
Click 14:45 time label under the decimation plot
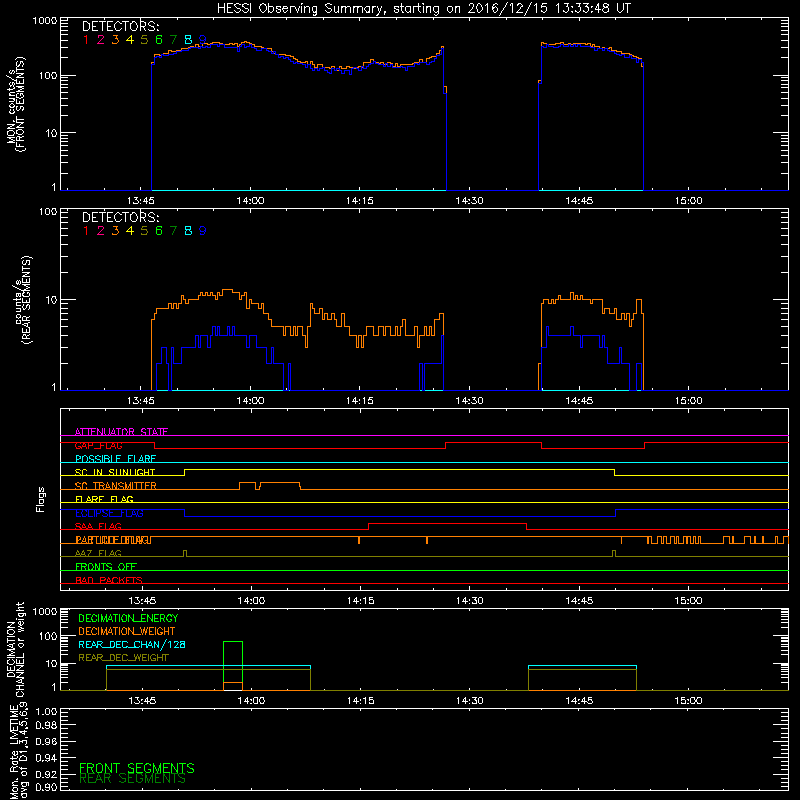pos(579,701)
